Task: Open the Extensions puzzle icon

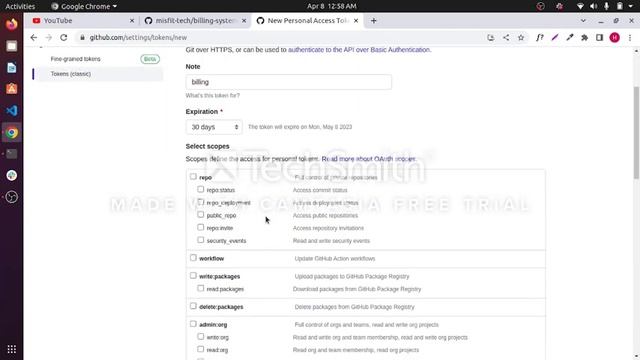Action: pyautogui.click(x=584, y=38)
